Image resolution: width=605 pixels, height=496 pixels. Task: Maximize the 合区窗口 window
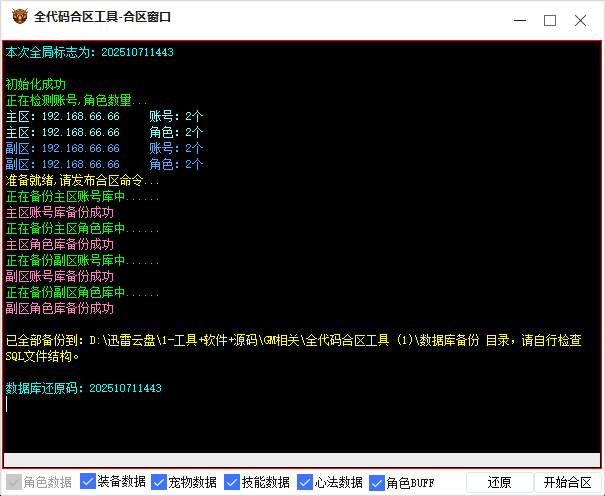click(550, 19)
